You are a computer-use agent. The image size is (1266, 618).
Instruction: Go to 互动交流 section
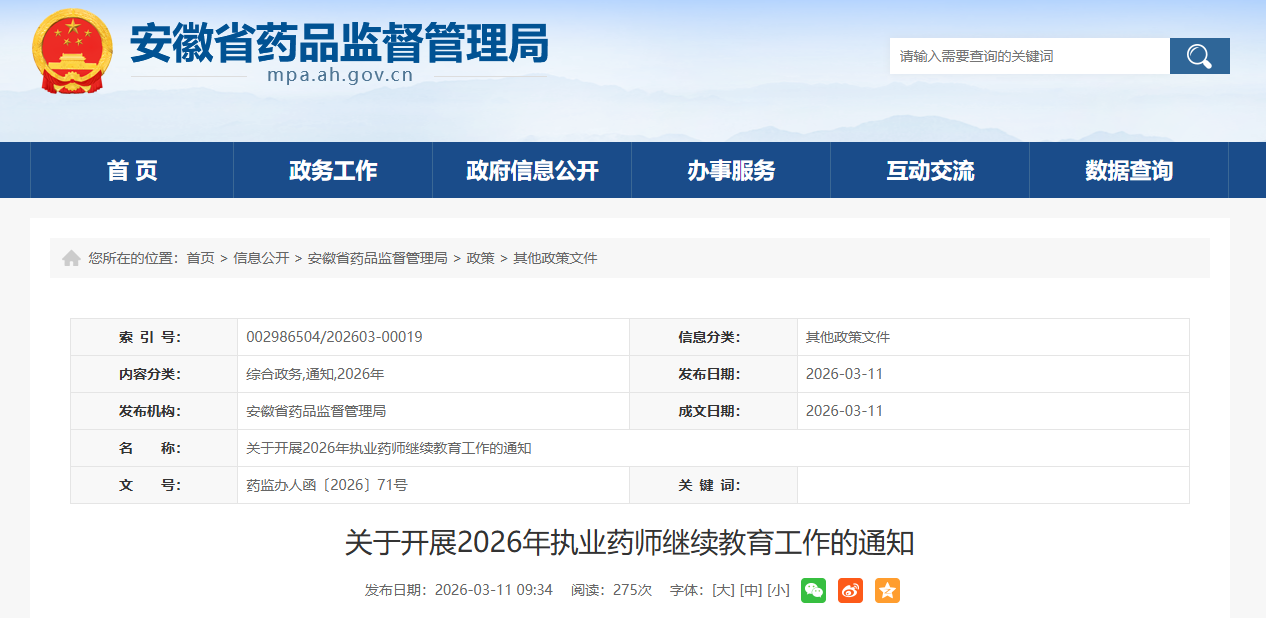930,171
